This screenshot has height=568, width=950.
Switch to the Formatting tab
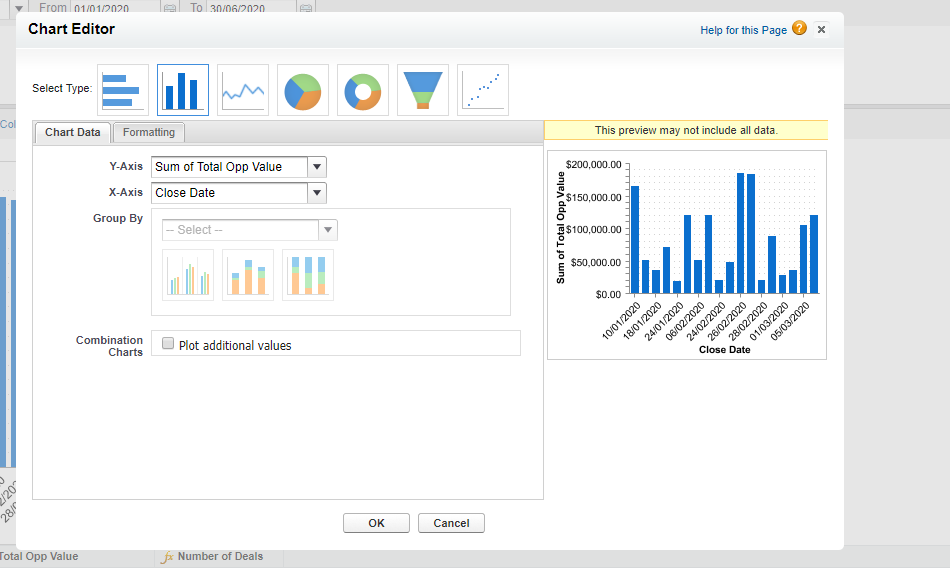coord(149,132)
